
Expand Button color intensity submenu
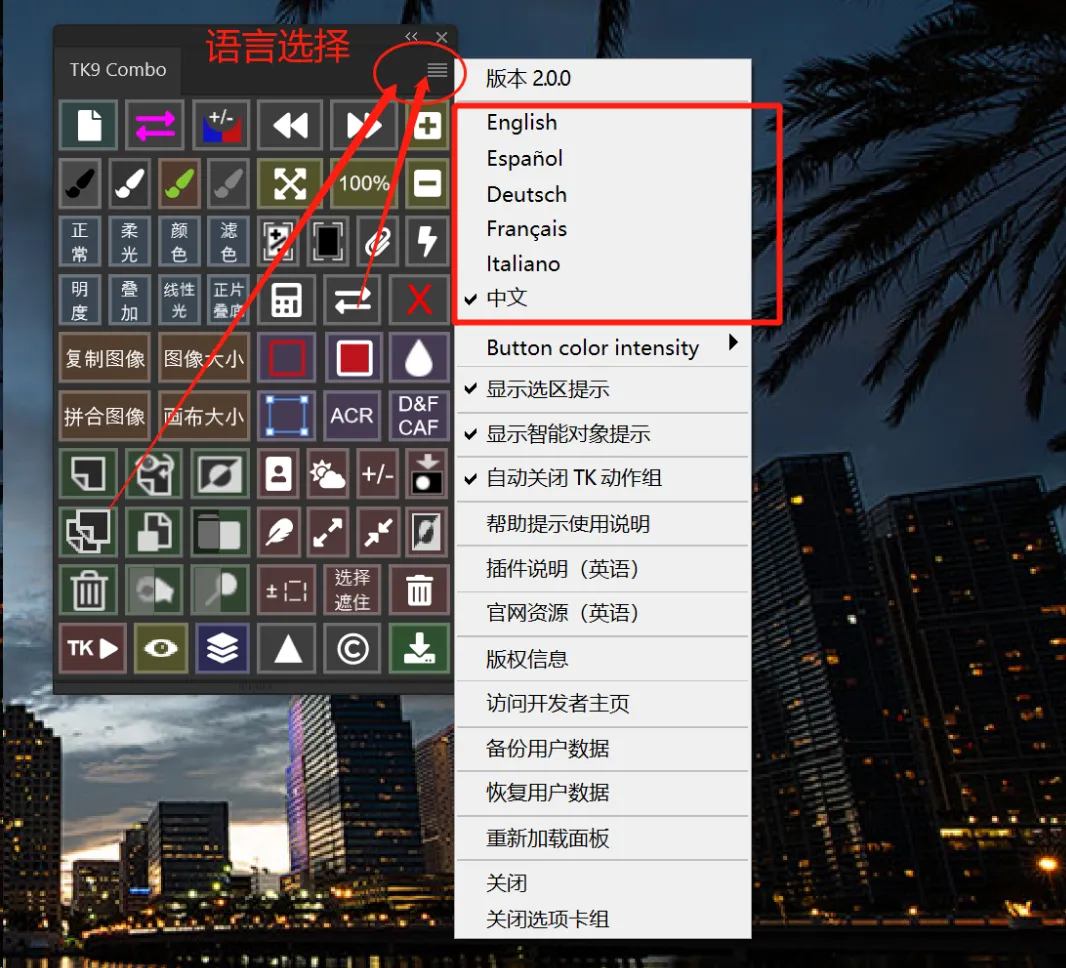[x=592, y=347]
